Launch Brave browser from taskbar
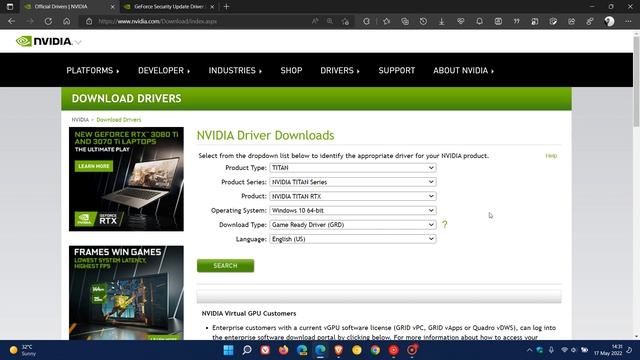This screenshot has height=360, width=640. pos(338,350)
